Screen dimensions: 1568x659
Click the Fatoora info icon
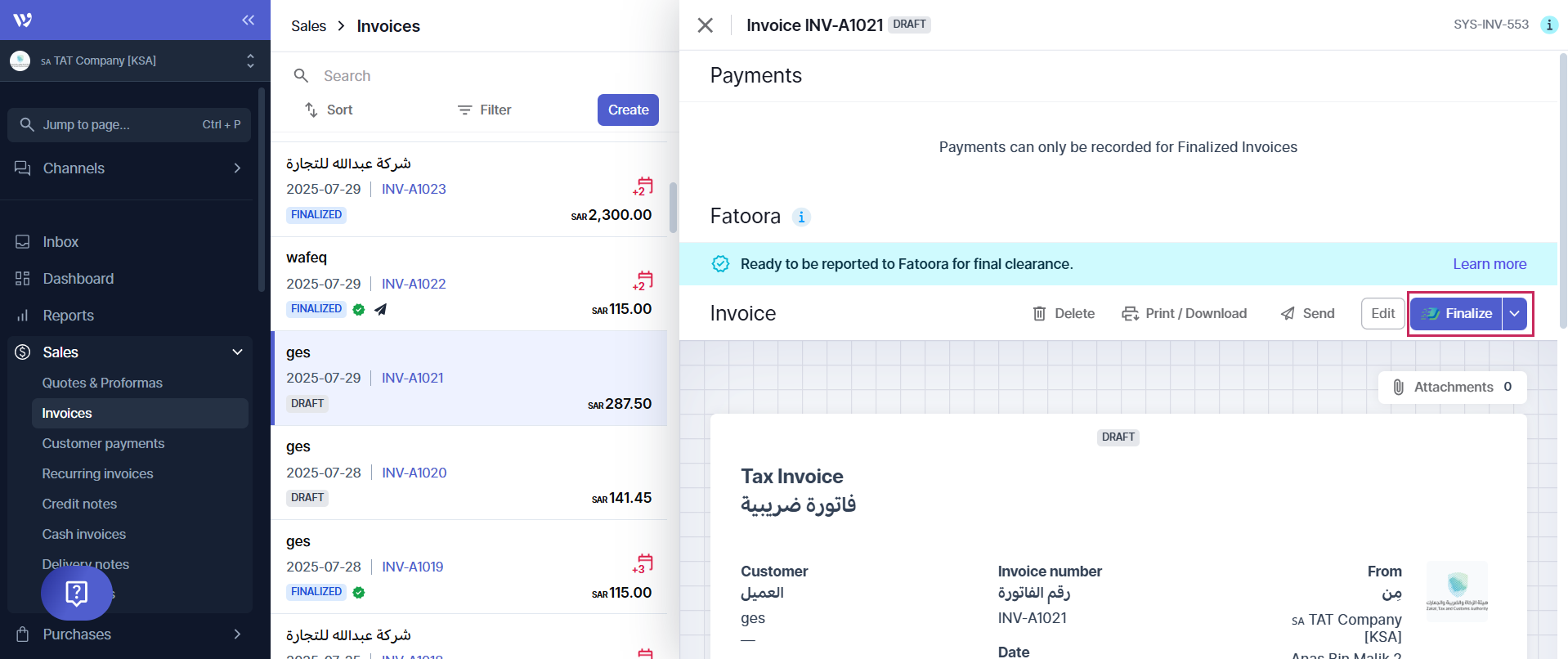[801, 217]
